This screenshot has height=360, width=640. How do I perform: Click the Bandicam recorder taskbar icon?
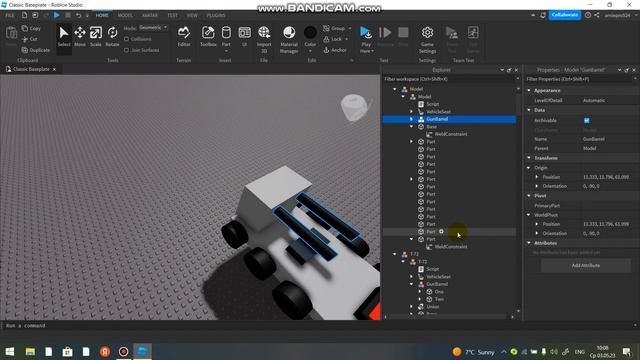coord(124,351)
